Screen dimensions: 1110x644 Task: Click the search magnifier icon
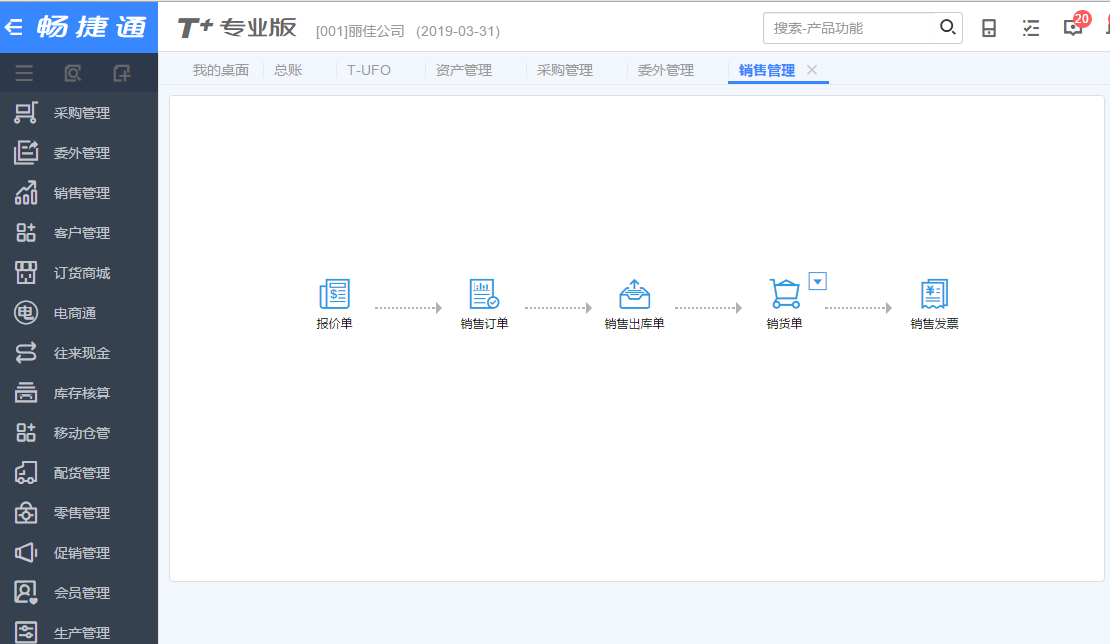tap(947, 28)
